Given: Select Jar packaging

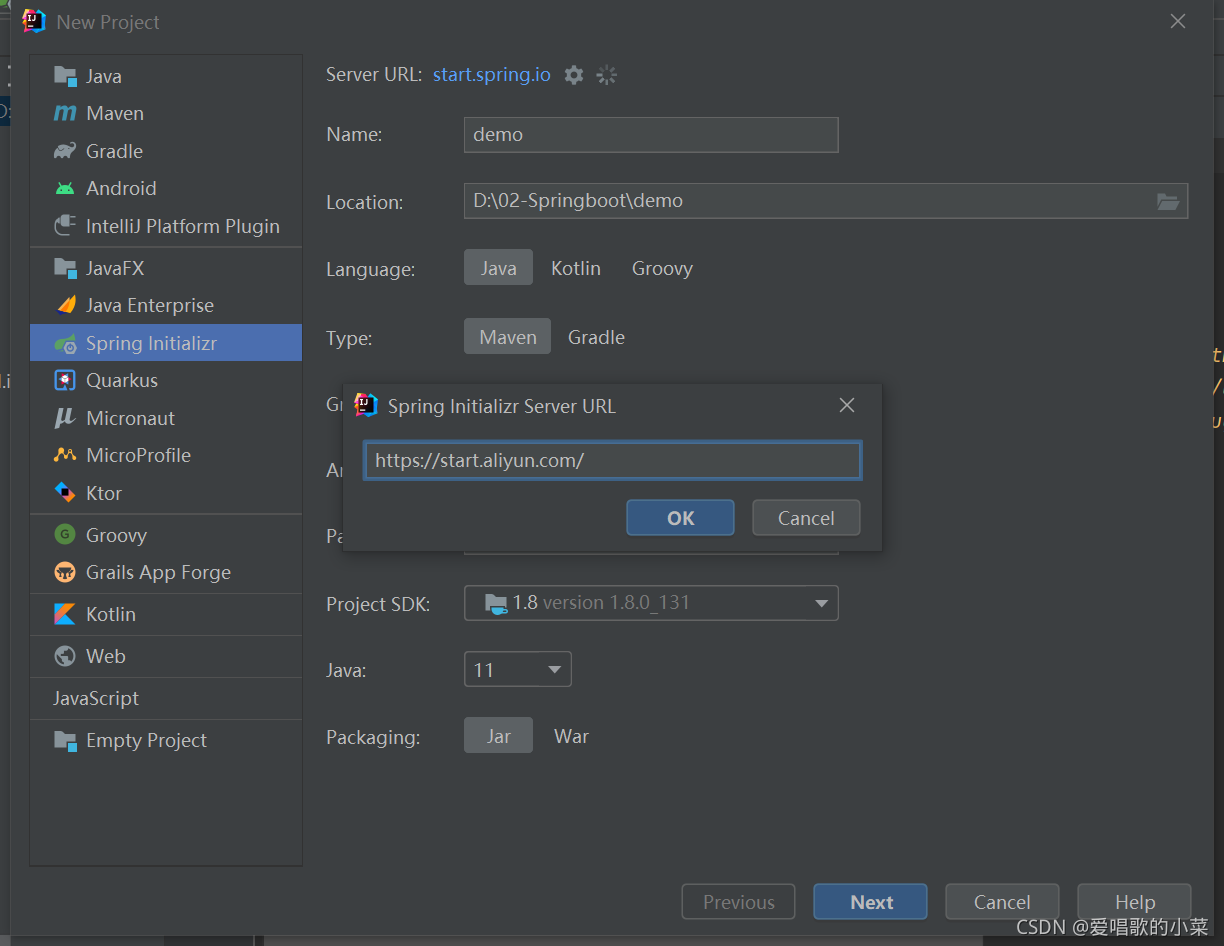Looking at the screenshot, I should pos(498,736).
